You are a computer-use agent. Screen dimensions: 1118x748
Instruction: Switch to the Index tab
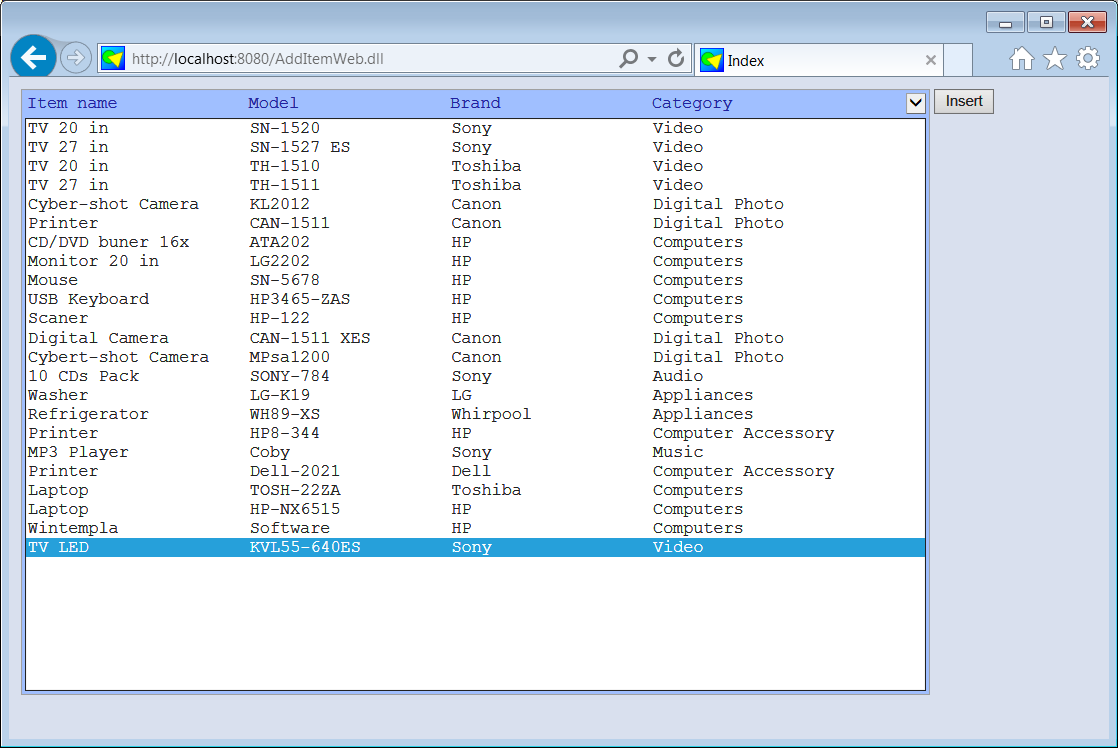819,61
